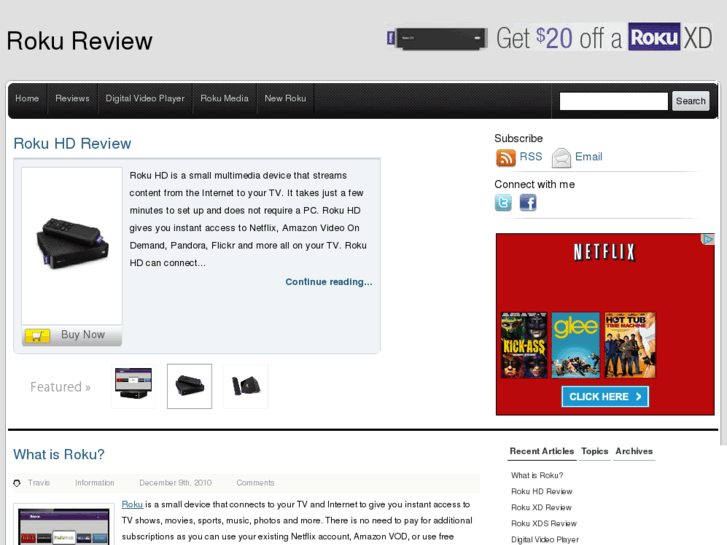727x545 pixels.
Task: Go to Digital Video Player menu
Action: click(145, 98)
